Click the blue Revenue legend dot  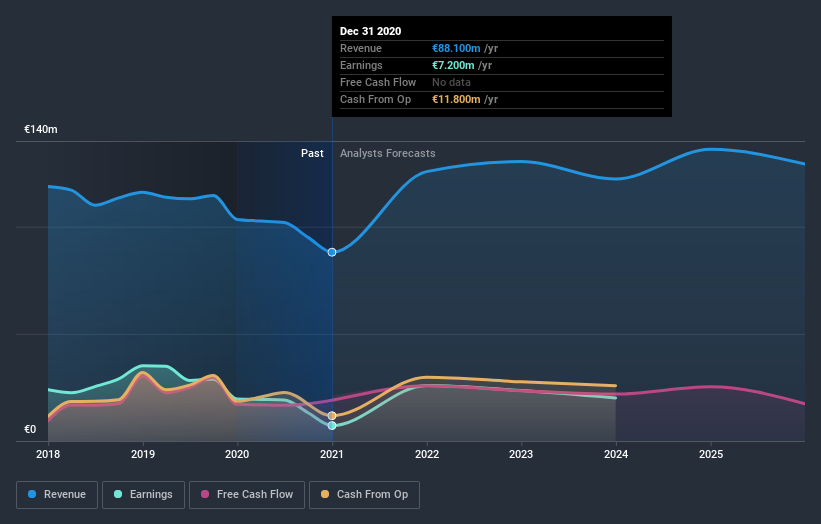coord(32,494)
